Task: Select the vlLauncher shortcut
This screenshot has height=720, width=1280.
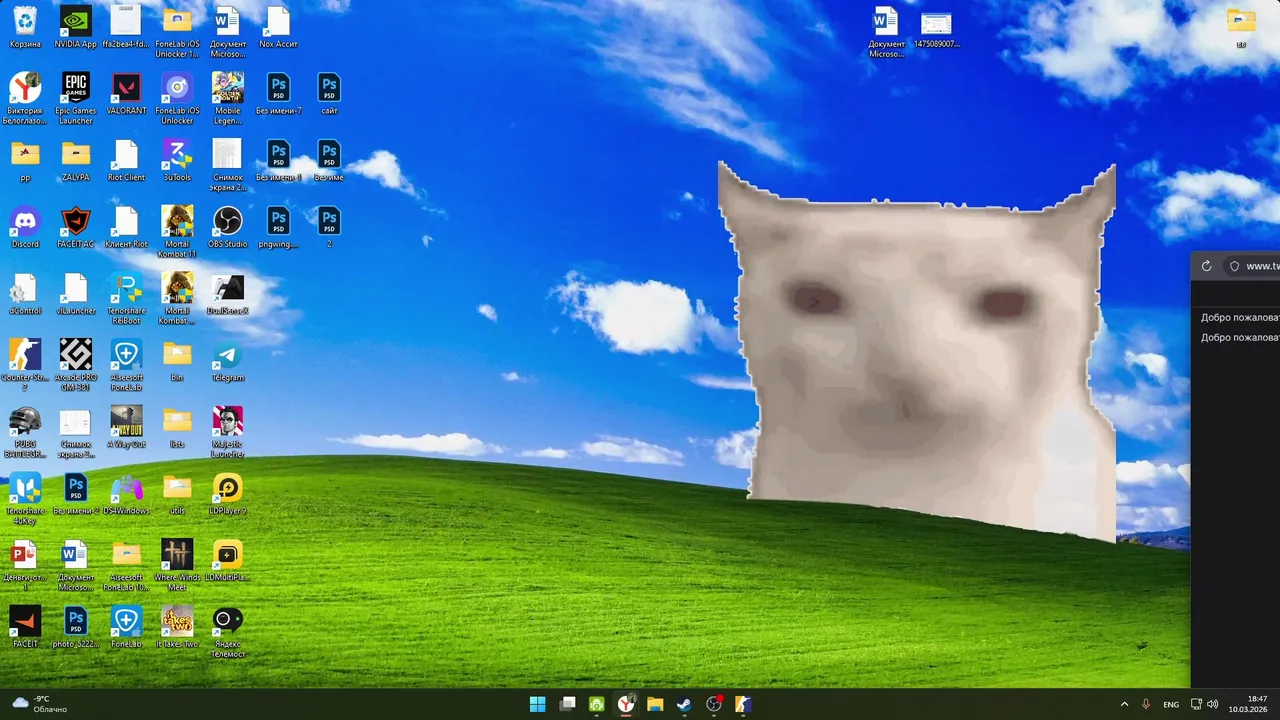Action: (76, 294)
